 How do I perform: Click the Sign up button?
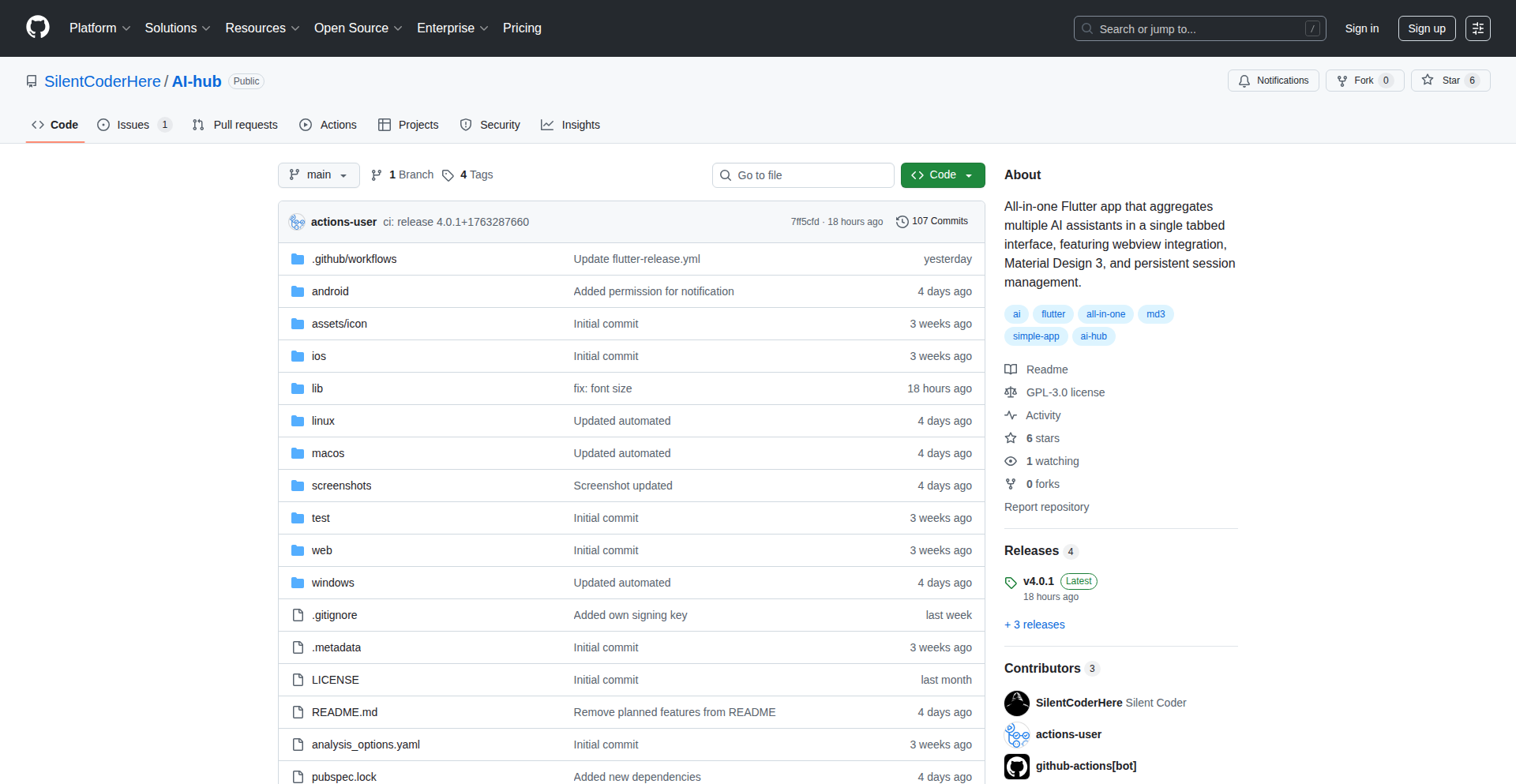1427,28
